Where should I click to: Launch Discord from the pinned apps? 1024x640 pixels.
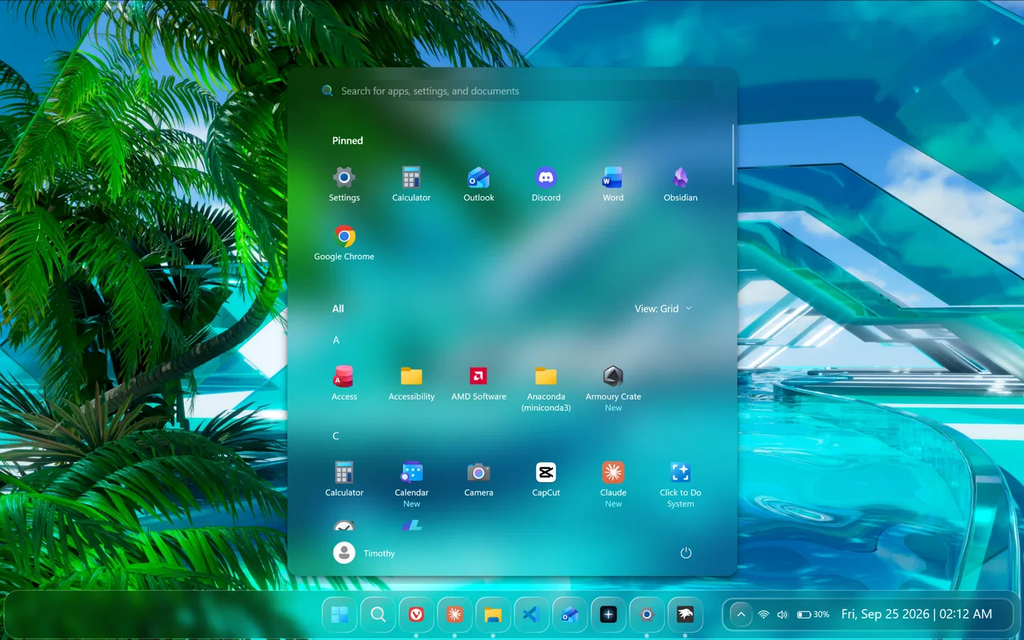pos(546,184)
